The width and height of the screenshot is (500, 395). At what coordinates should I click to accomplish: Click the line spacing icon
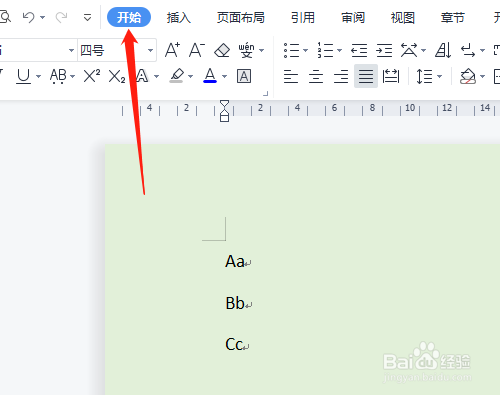(424, 76)
